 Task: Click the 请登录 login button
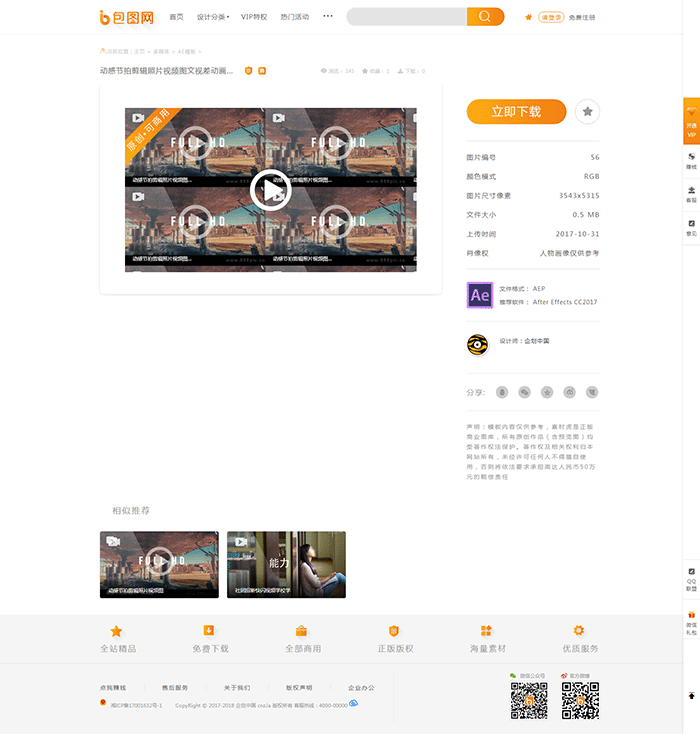[x=551, y=17]
